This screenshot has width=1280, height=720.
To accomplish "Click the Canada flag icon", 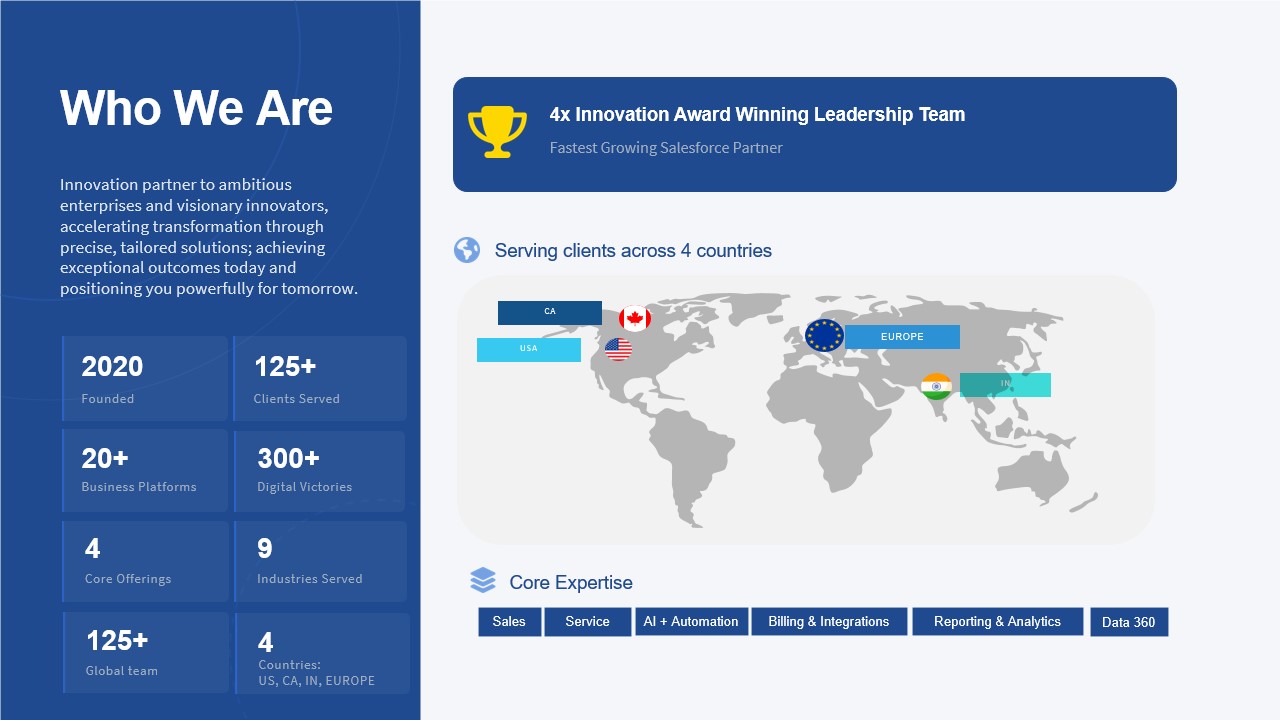I will (x=635, y=319).
